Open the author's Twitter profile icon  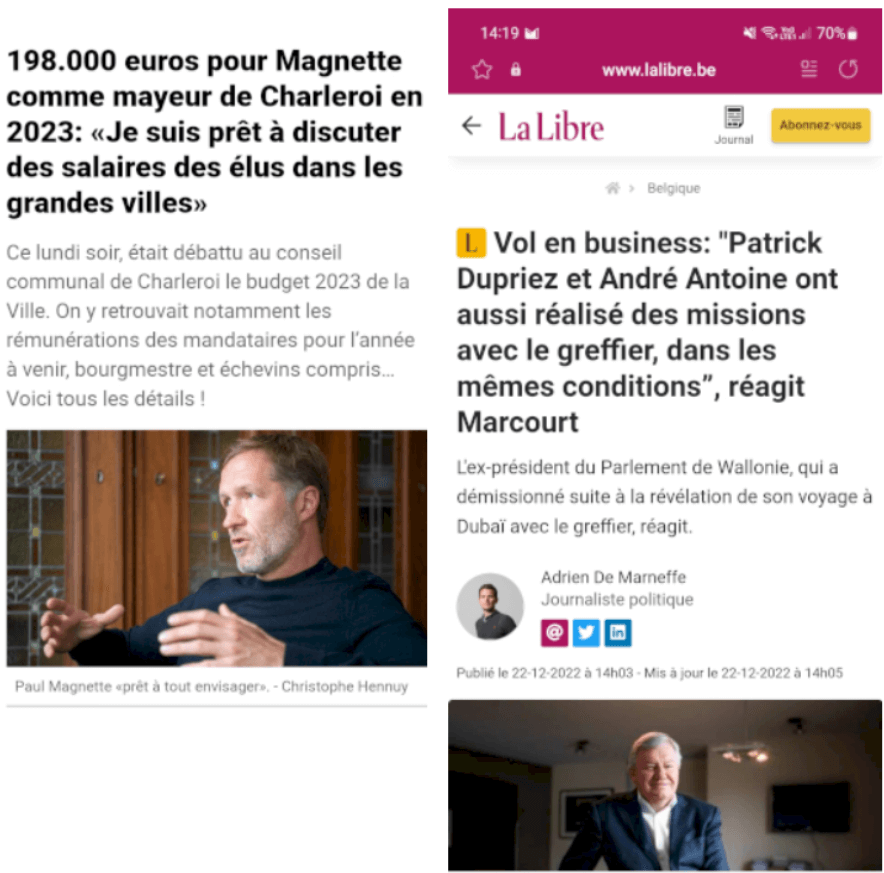coord(586,632)
